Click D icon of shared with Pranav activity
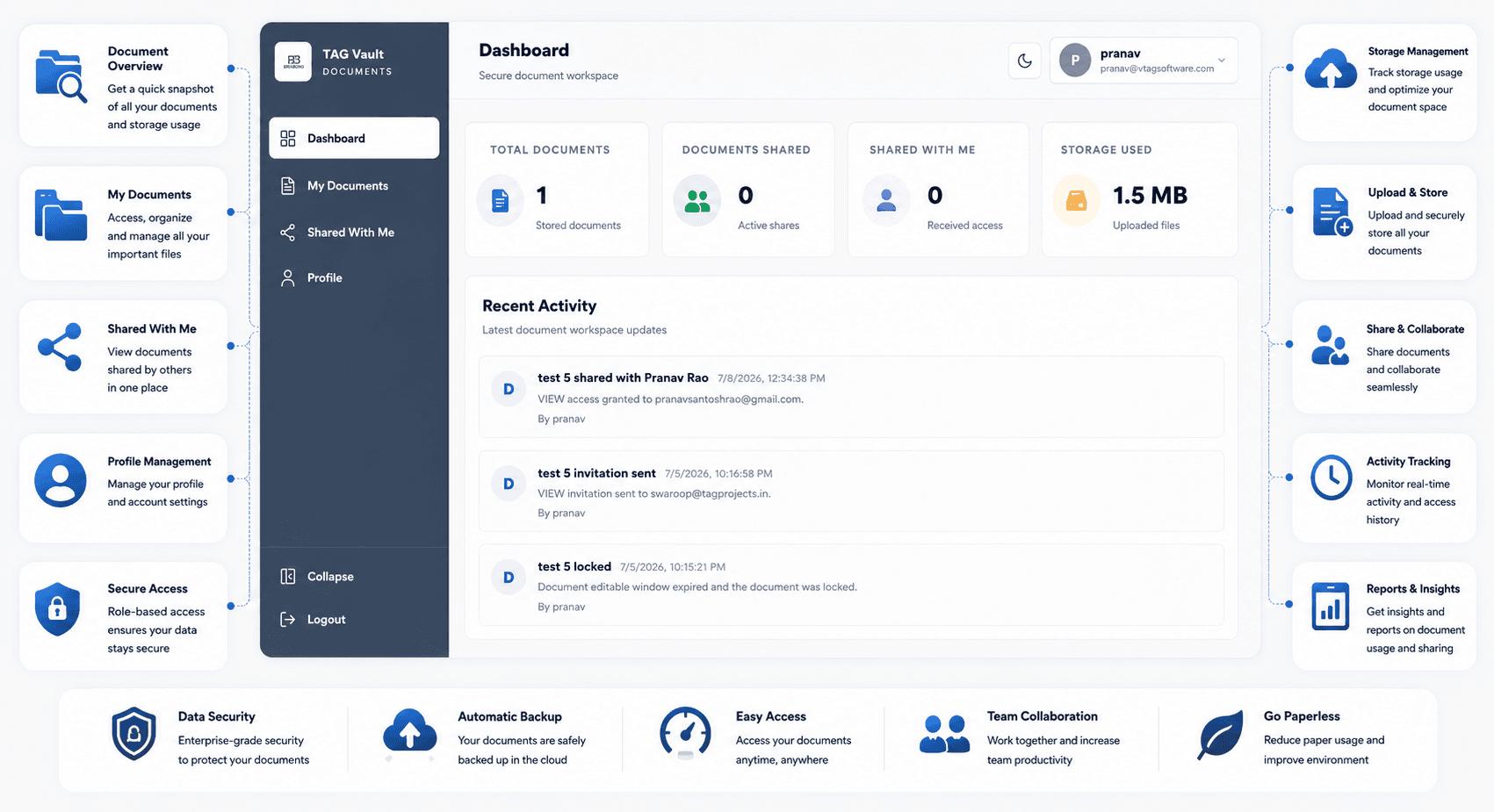1494x812 pixels. [x=509, y=389]
